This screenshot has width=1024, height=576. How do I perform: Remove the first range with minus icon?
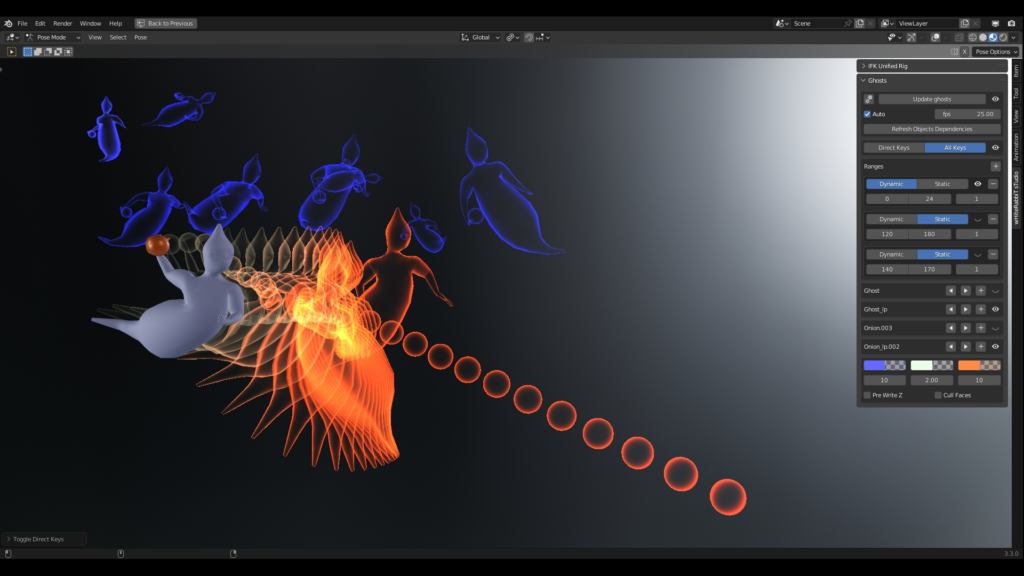pos(993,184)
